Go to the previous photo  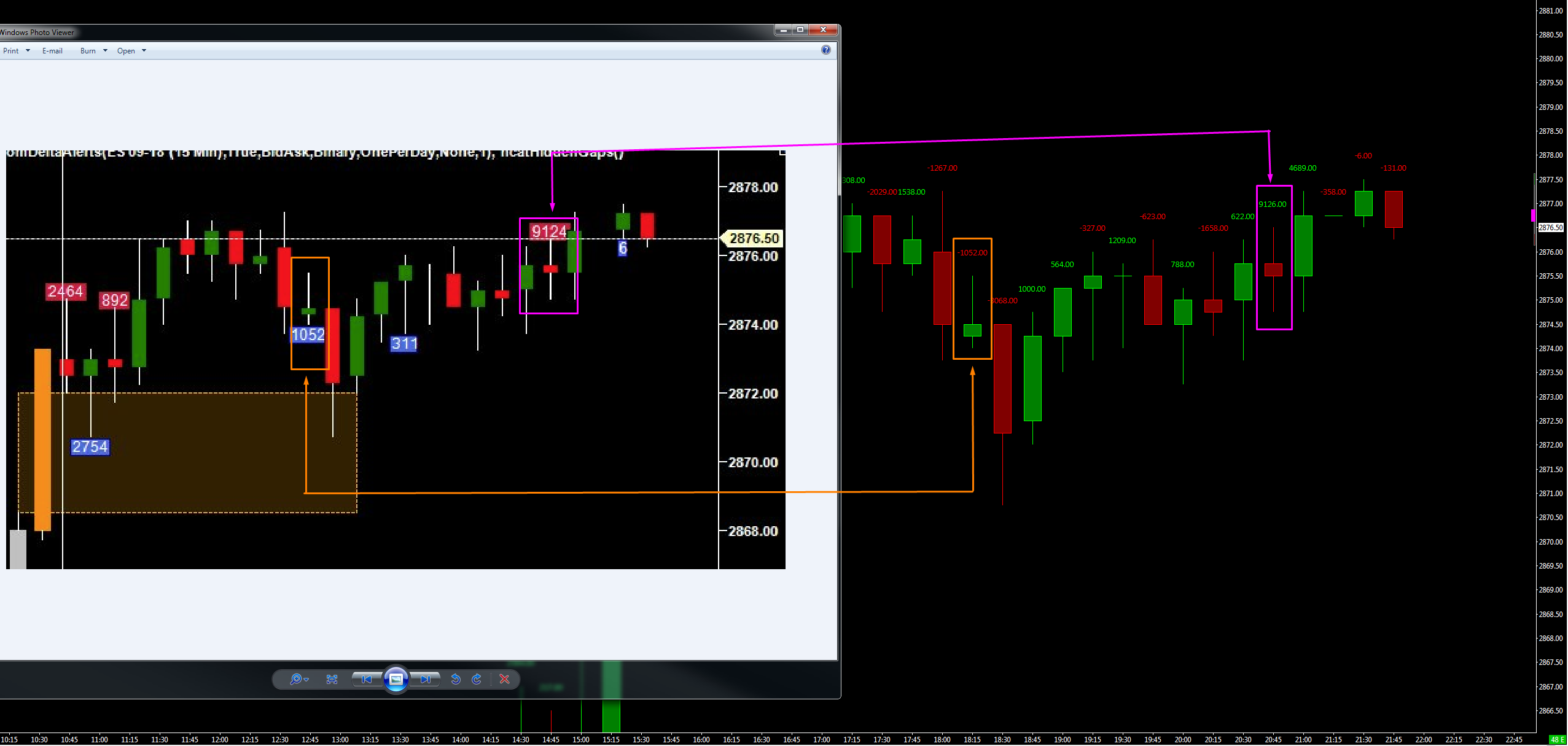[x=367, y=679]
